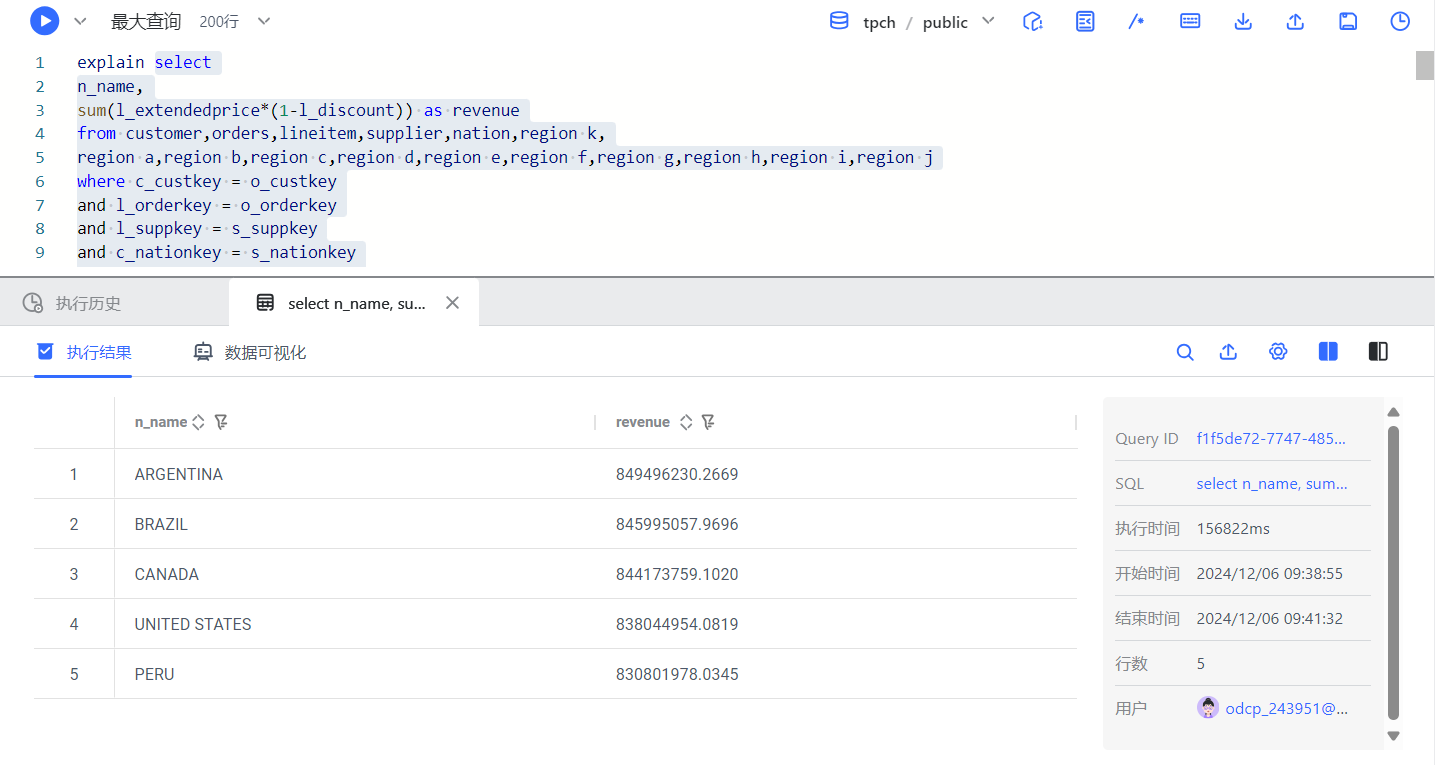Click the revenue value 838044954.0819
This screenshot has height=765, width=1435.
[x=677, y=624]
